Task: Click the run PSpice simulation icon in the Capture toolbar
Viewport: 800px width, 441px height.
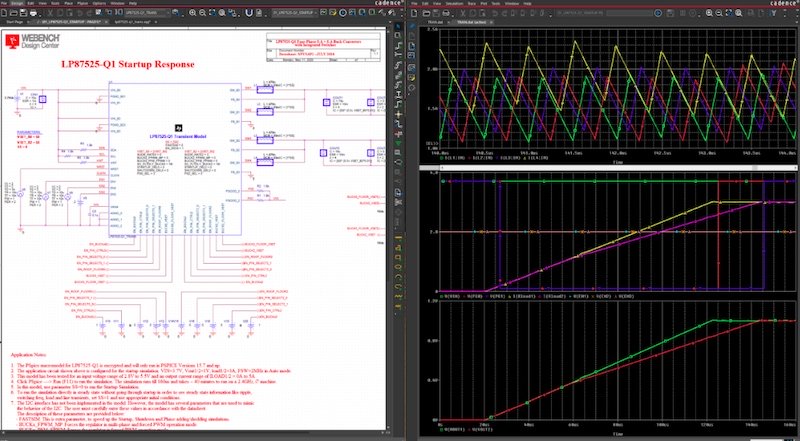Action: point(343,12)
